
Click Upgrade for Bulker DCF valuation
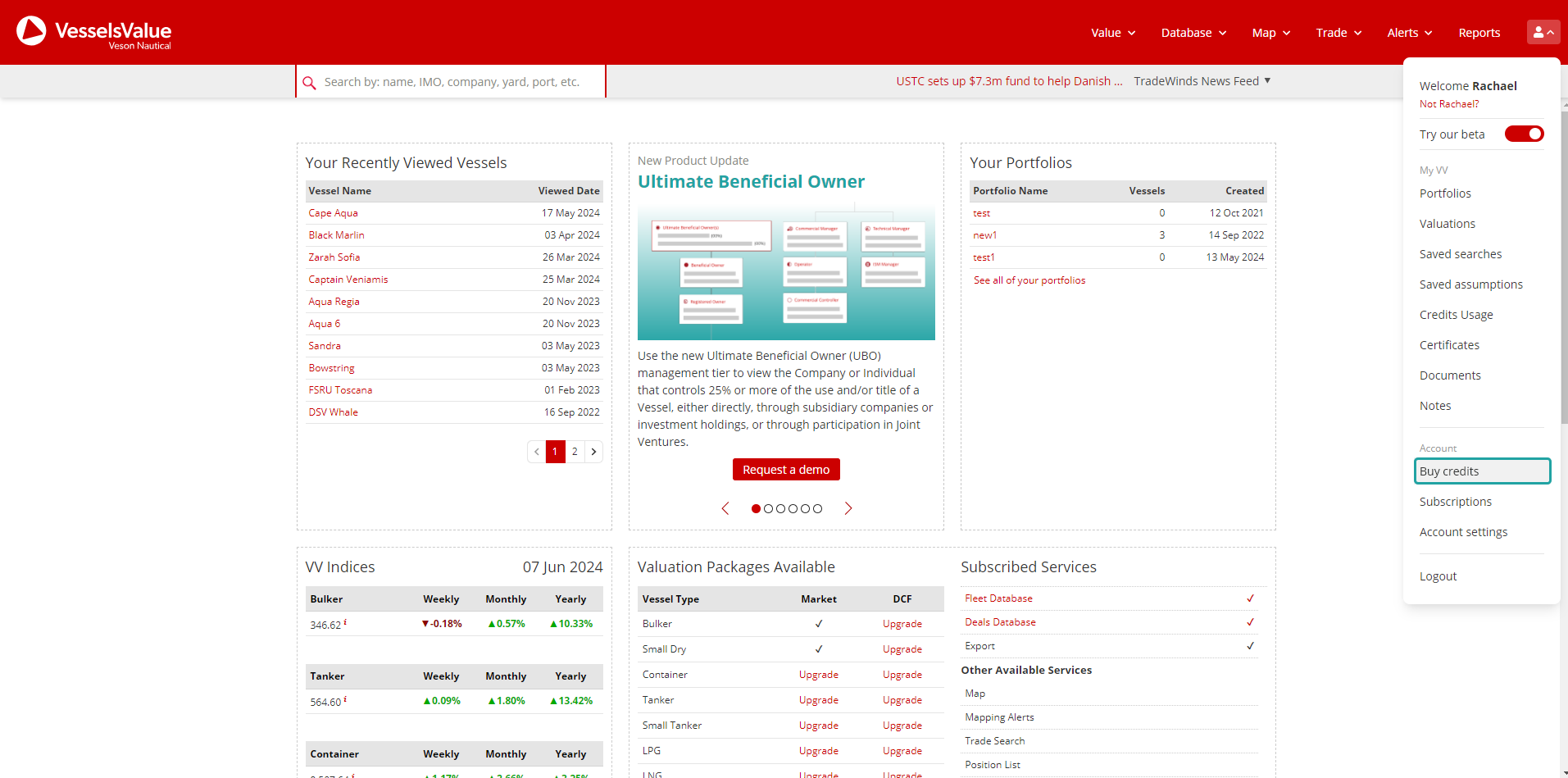pos(902,624)
